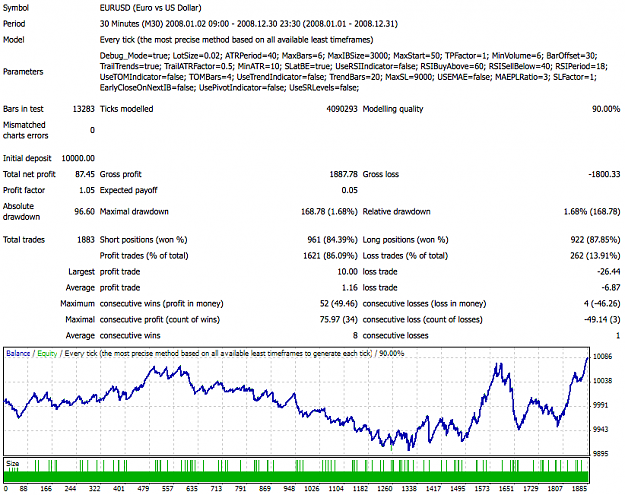
Task: Click the Relative drawdown value 1.68% (168.78)
Action: coord(592,212)
